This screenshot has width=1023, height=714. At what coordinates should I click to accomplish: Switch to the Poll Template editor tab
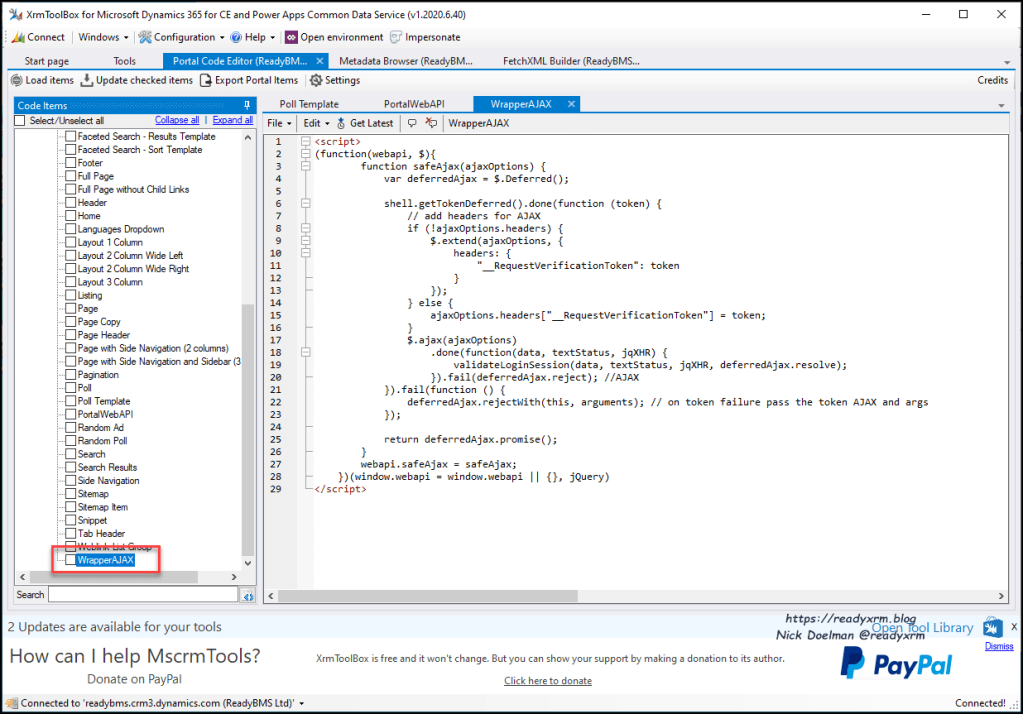308,104
